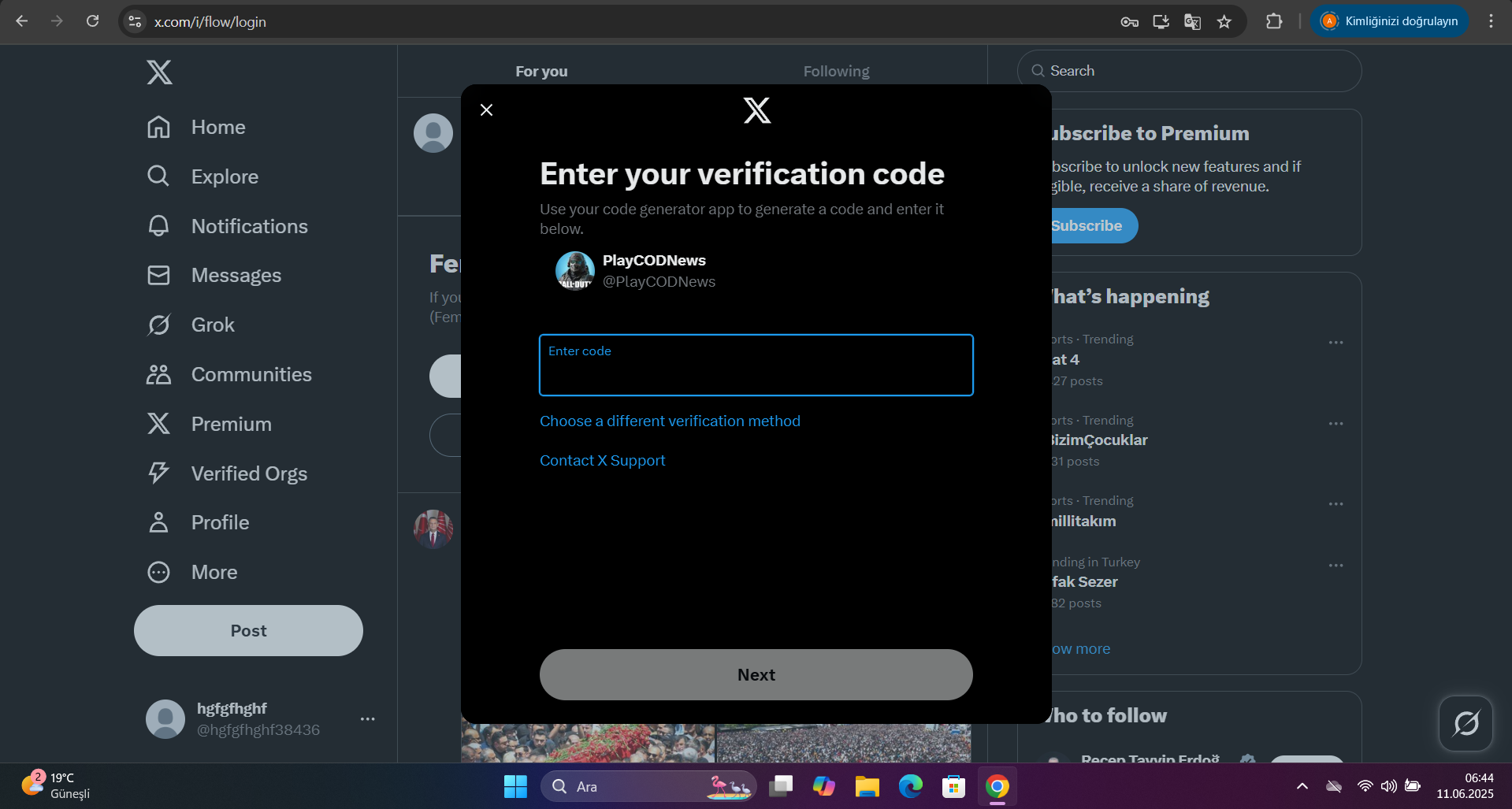Bookmark this page with the star

1224,21
